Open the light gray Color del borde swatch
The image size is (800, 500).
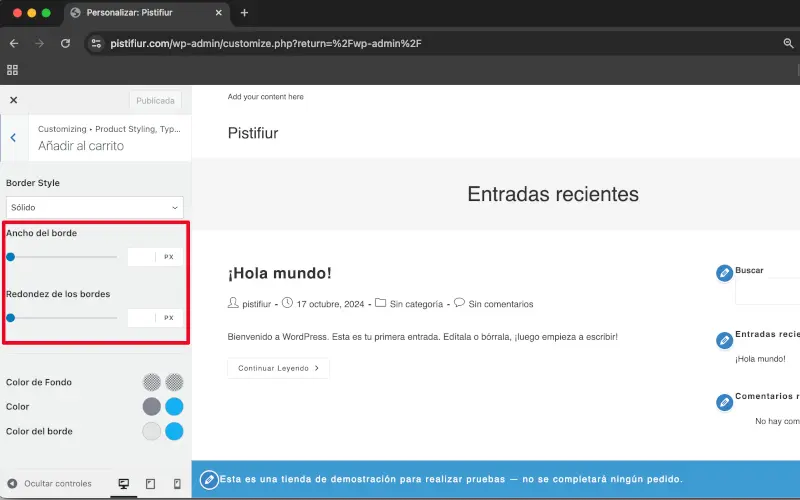tap(152, 431)
